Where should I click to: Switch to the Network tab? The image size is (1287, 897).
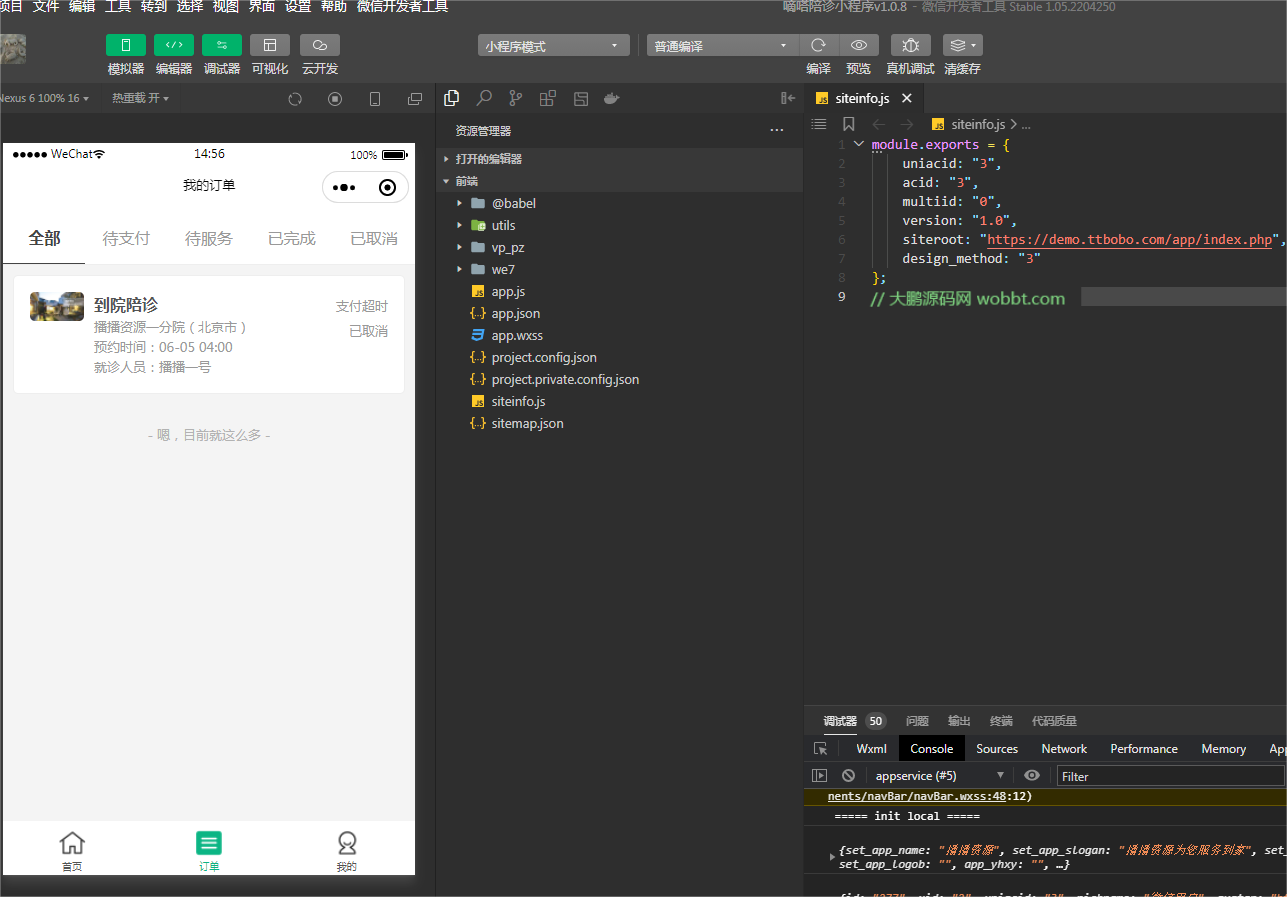tap(1064, 748)
